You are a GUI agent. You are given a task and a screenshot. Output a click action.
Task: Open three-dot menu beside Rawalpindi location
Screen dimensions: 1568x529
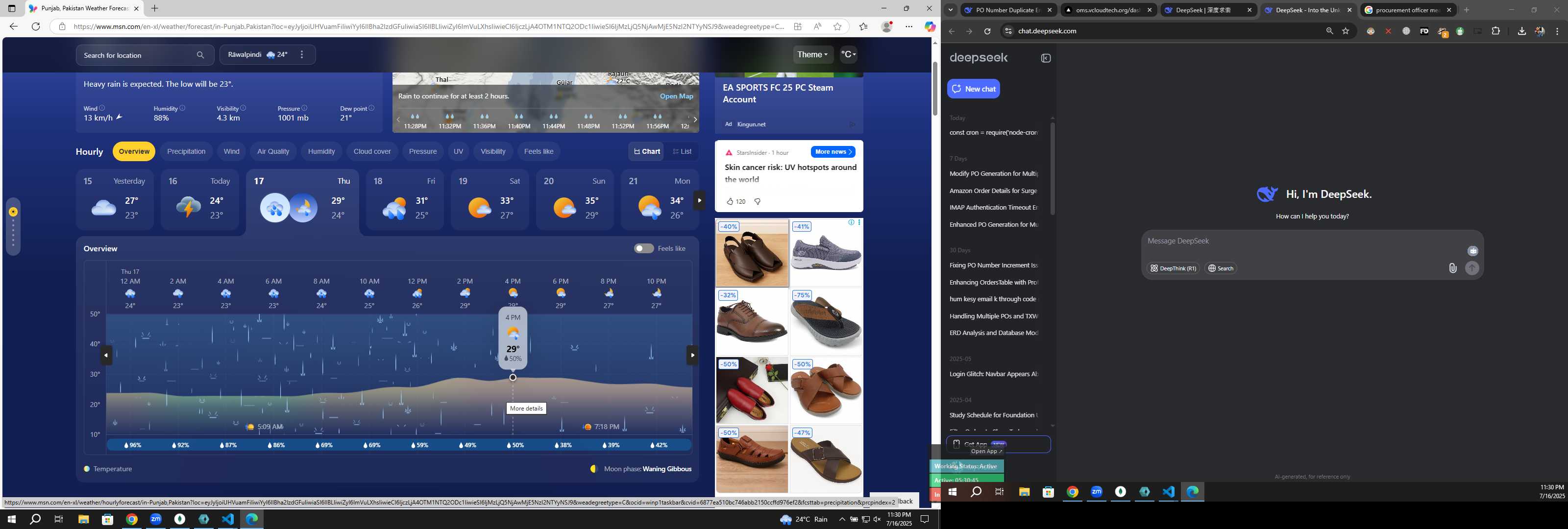click(302, 55)
